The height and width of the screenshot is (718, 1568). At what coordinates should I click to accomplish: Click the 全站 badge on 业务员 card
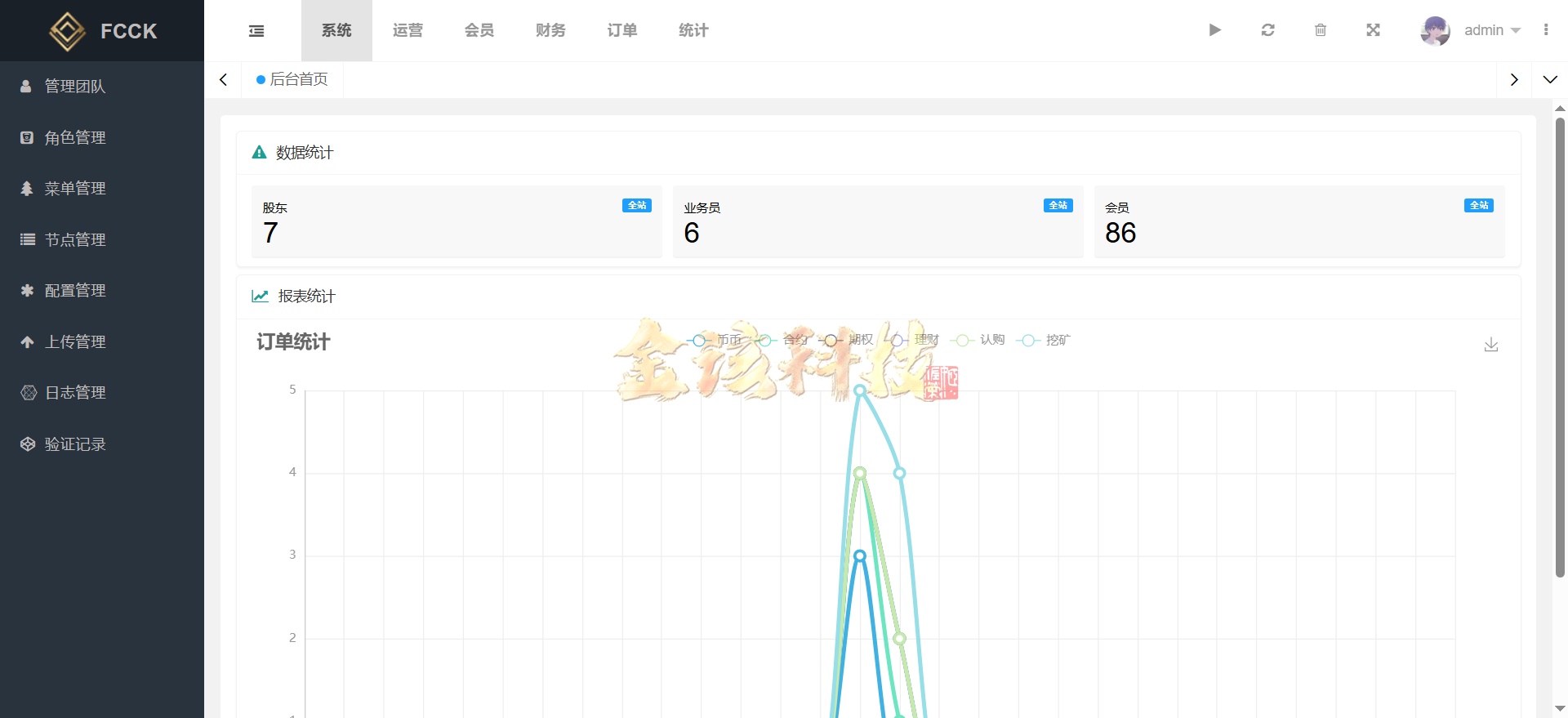point(1058,205)
